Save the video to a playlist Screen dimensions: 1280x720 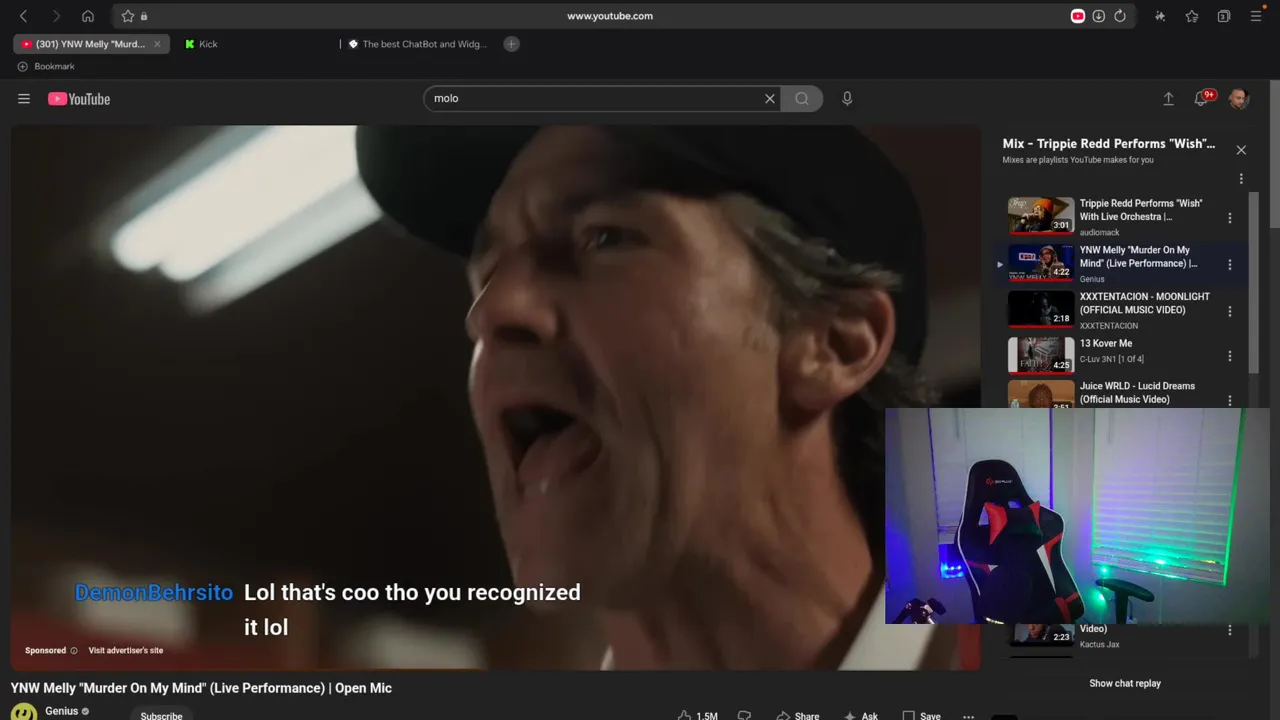(x=921, y=716)
